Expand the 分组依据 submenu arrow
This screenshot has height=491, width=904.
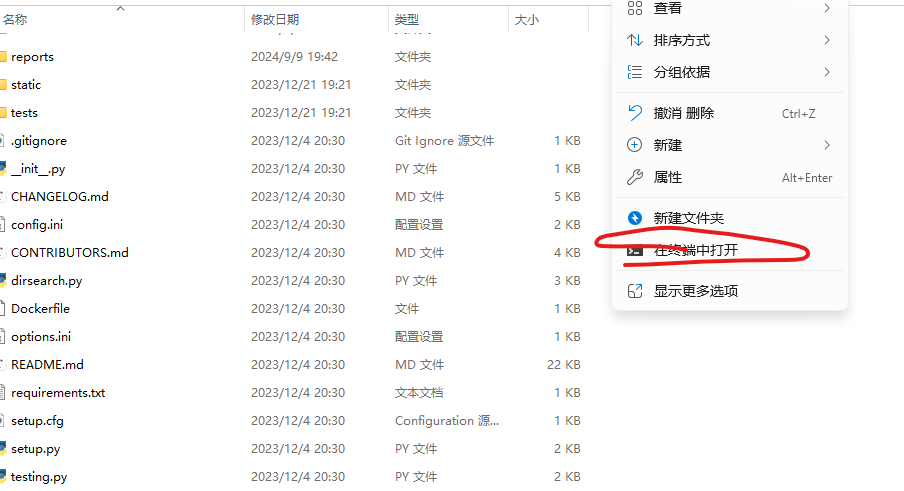(827, 72)
